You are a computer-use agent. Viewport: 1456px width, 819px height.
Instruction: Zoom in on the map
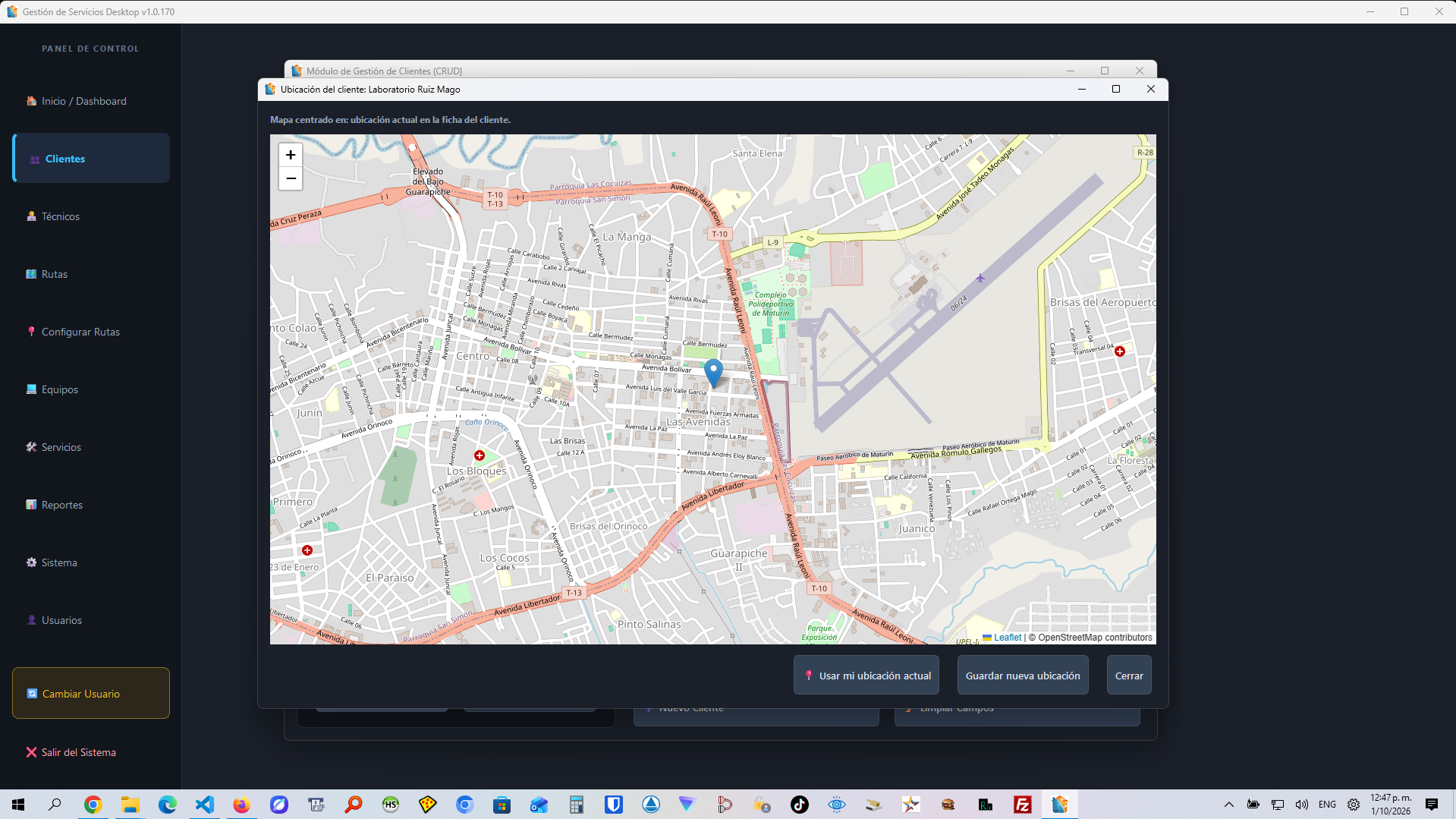pyautogui.click(x=291, y=155)
